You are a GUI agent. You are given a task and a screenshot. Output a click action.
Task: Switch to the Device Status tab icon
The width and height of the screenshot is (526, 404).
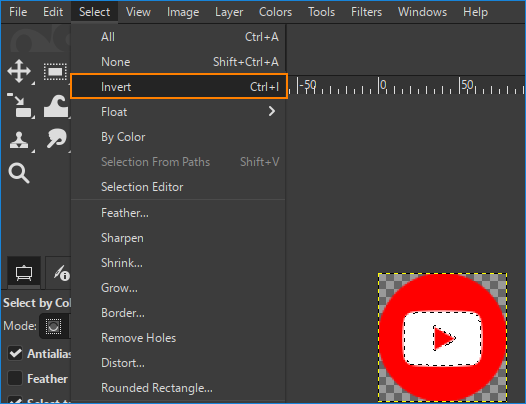61,273
